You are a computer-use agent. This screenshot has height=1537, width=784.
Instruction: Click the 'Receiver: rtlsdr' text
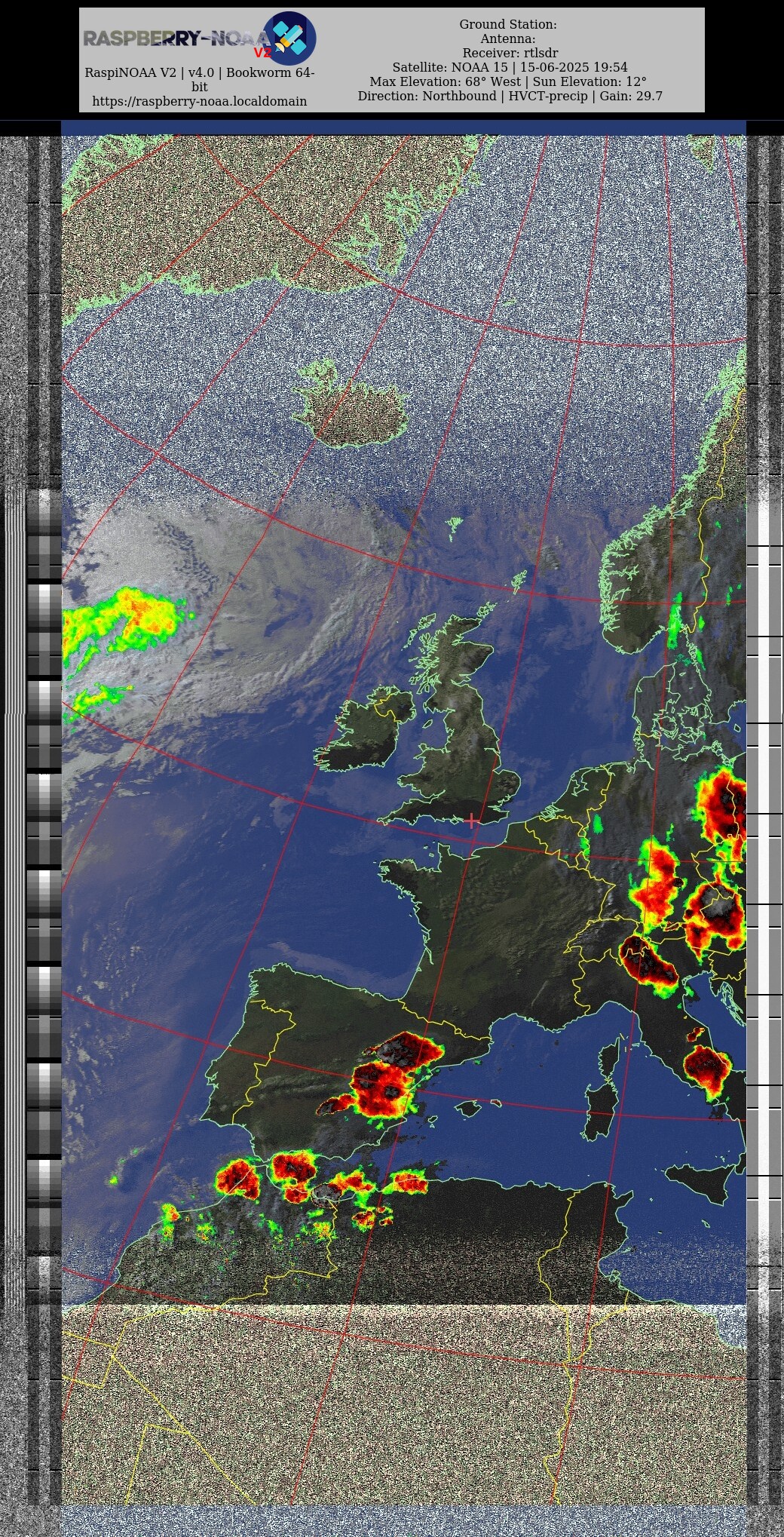click(510, 53)
